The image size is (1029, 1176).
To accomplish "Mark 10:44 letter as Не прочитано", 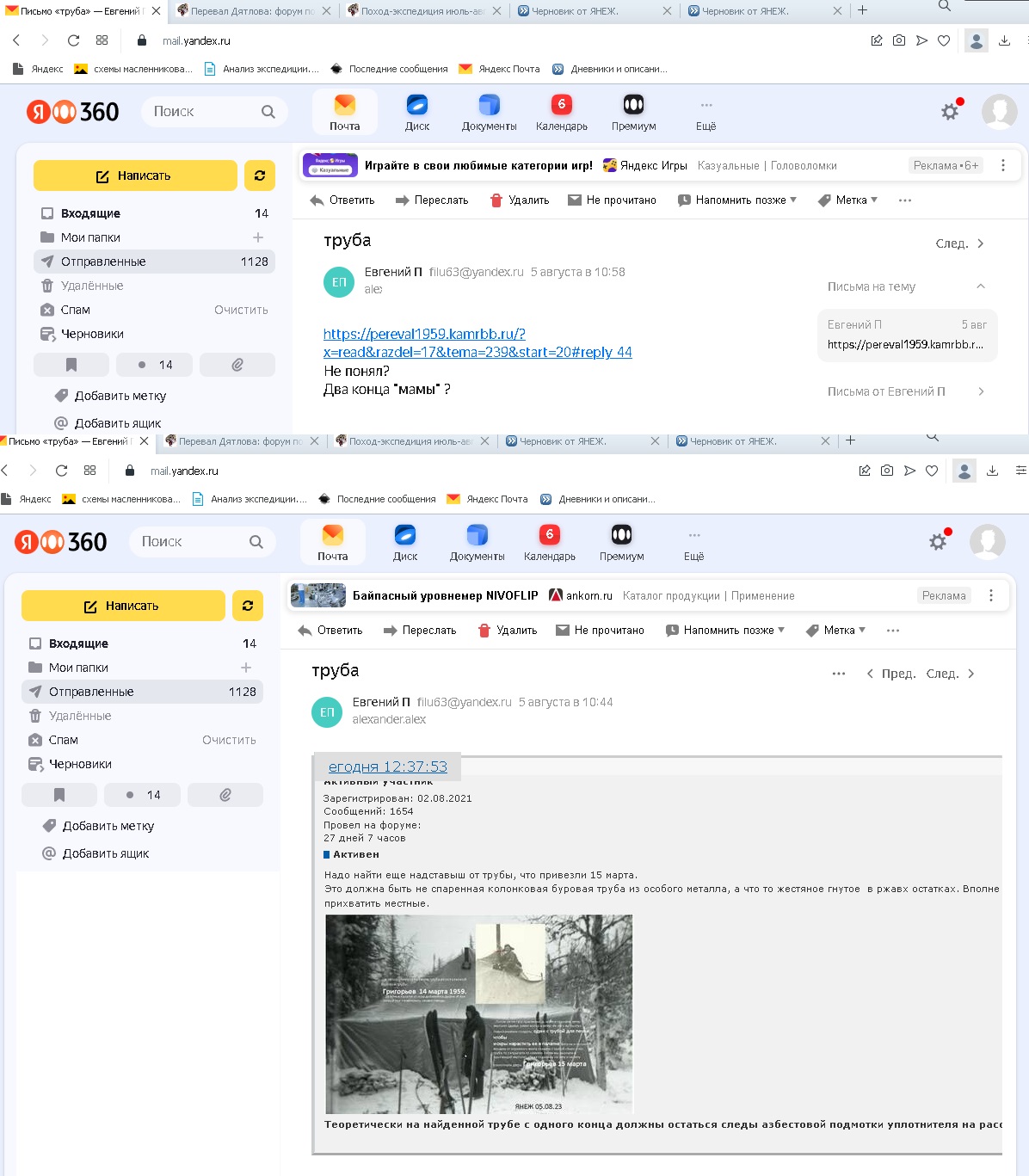I will point(600,631).
